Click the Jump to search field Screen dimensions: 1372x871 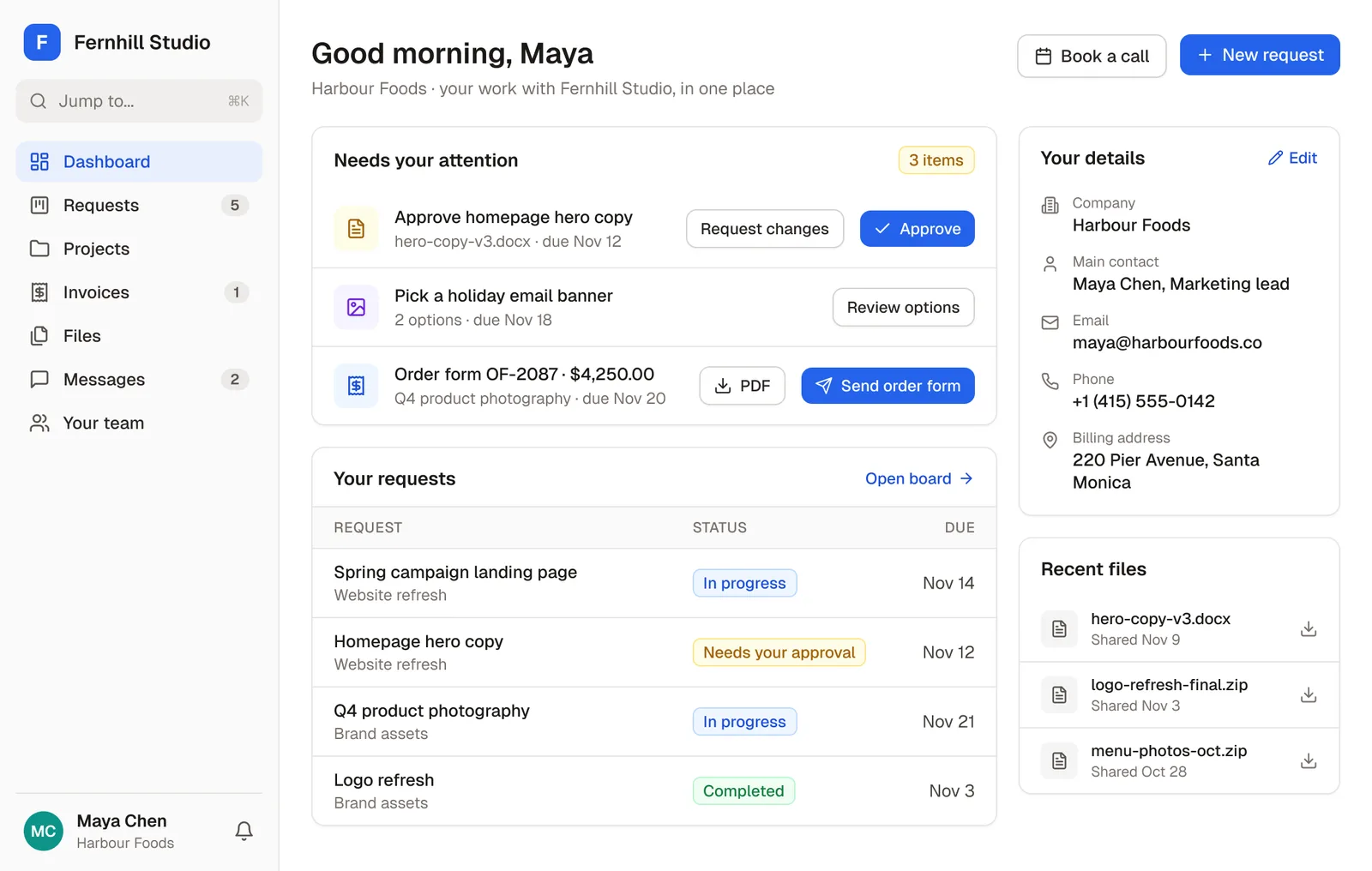[x=139, y=101]
